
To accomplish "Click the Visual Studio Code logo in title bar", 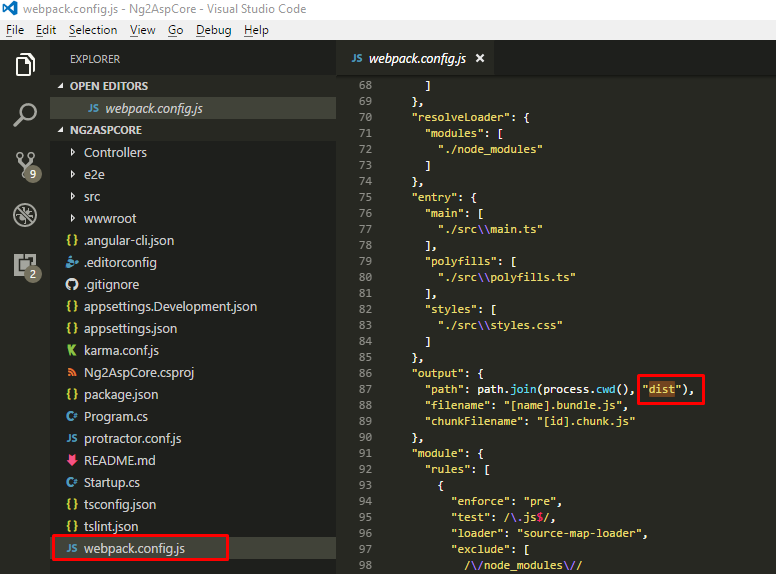I will tap(10, 8).
